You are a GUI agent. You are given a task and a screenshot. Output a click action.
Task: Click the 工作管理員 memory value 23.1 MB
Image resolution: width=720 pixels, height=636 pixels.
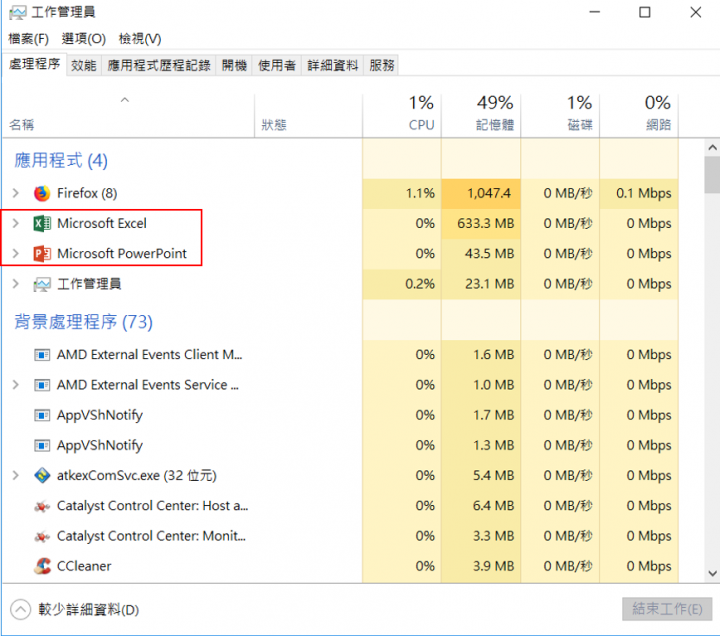pyautogui.click(x=489, y=284)
